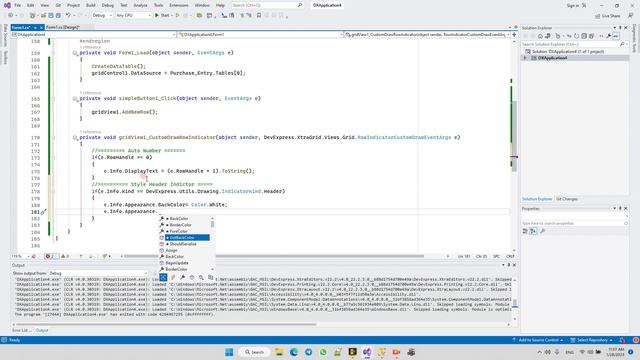Click Solution Explorer home icon
Viewport: 640px width, 360px height.
point(540,36)
